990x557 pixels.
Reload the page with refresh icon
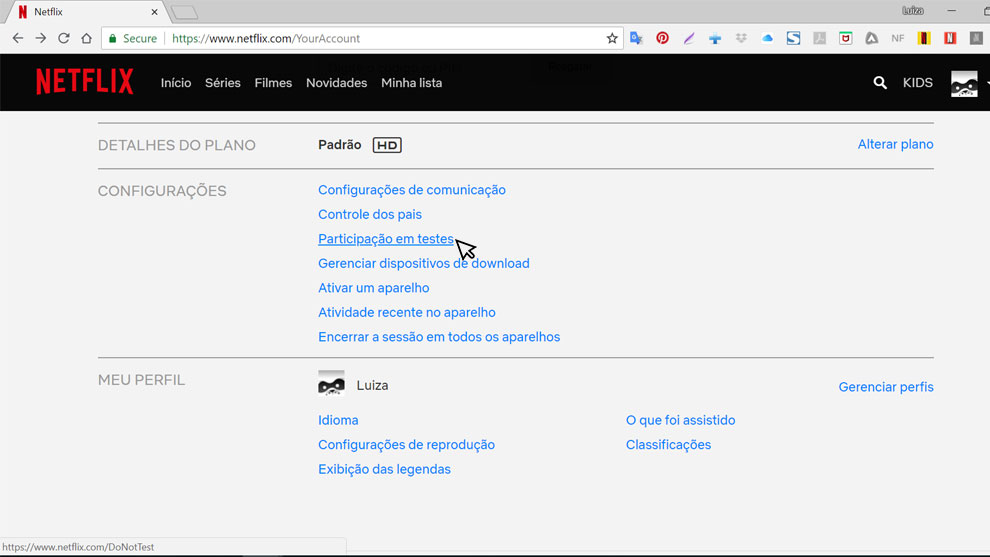point(64,39)
